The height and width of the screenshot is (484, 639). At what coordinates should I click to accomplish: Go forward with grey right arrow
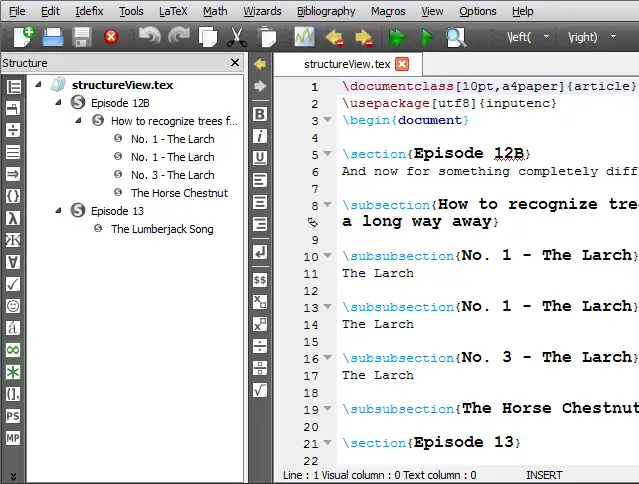pos(260,86)
